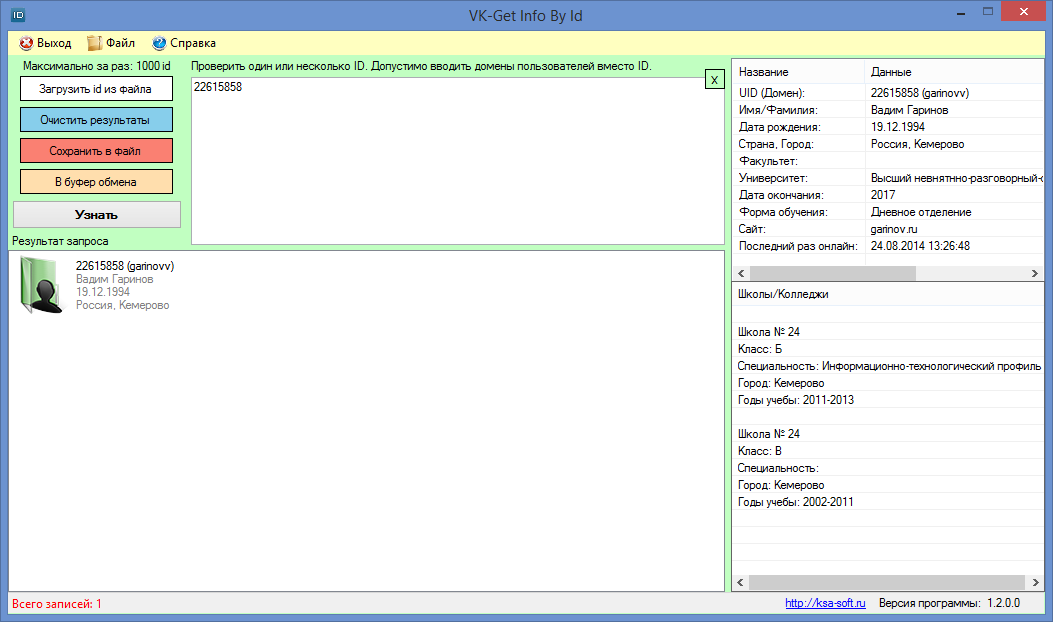
Task: Clear the ID input with the x button
Action: tap(715, 79)
